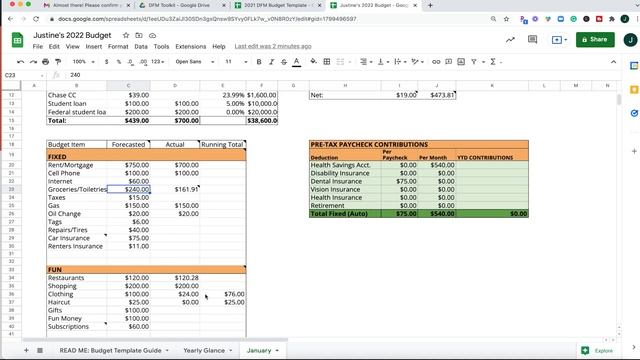Format selected cells as percent
The width and height of the screenshot is (640, 360).
pos(119,62)
